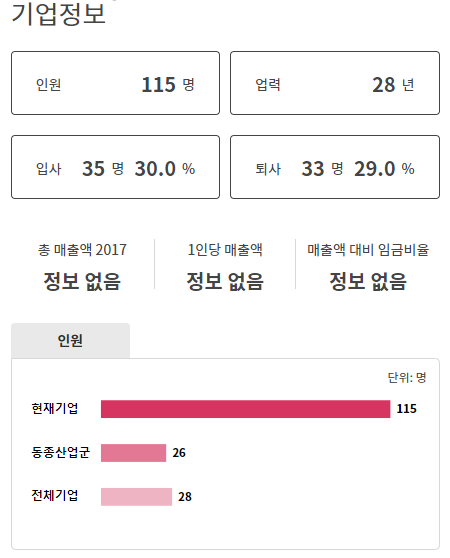Click the 전체기업 light pink bar
The width and height of the screenshot is (450, 558).
[x=136, y=497]
